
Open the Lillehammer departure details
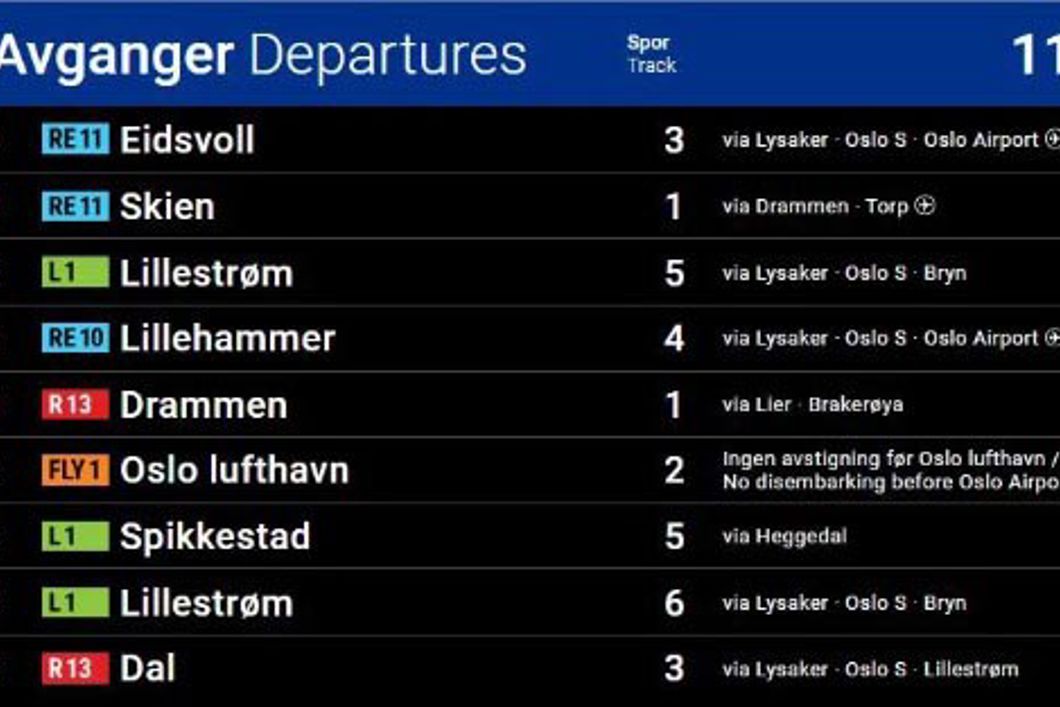coord(227,339)
